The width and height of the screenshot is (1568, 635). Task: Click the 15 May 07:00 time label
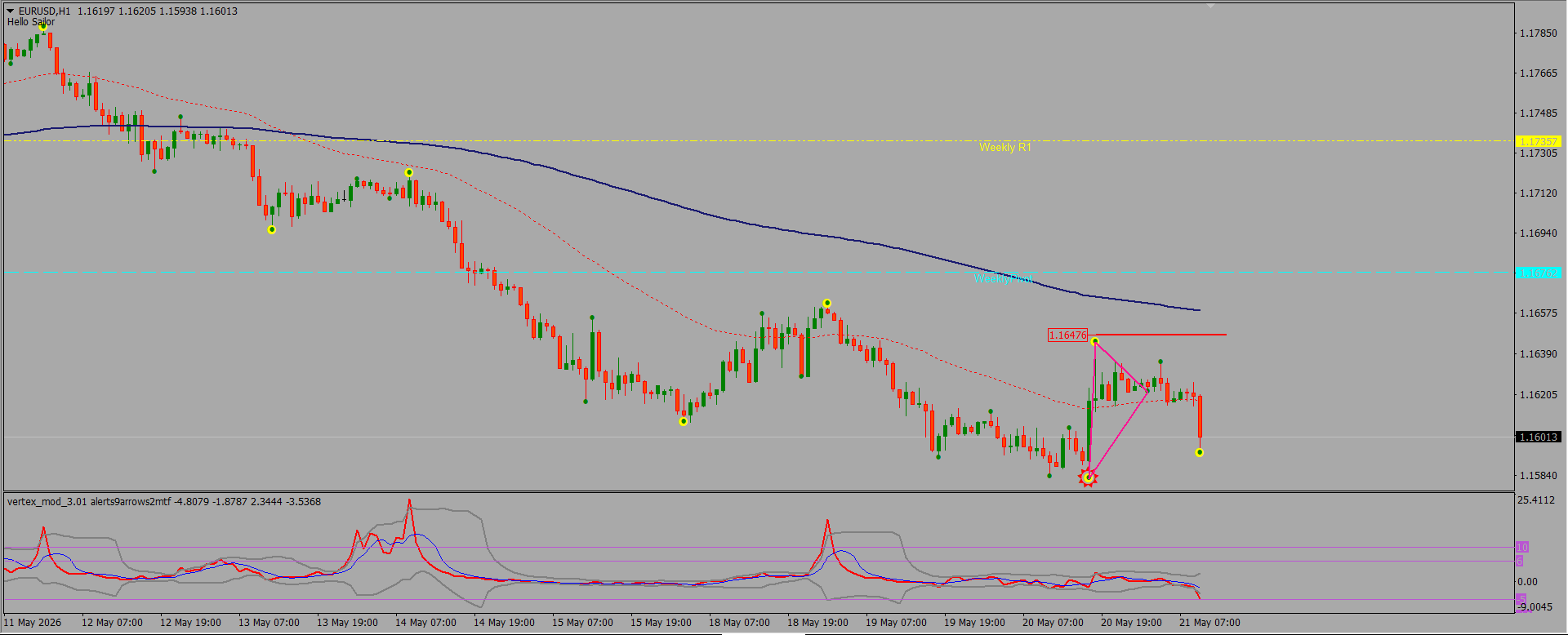582,622
